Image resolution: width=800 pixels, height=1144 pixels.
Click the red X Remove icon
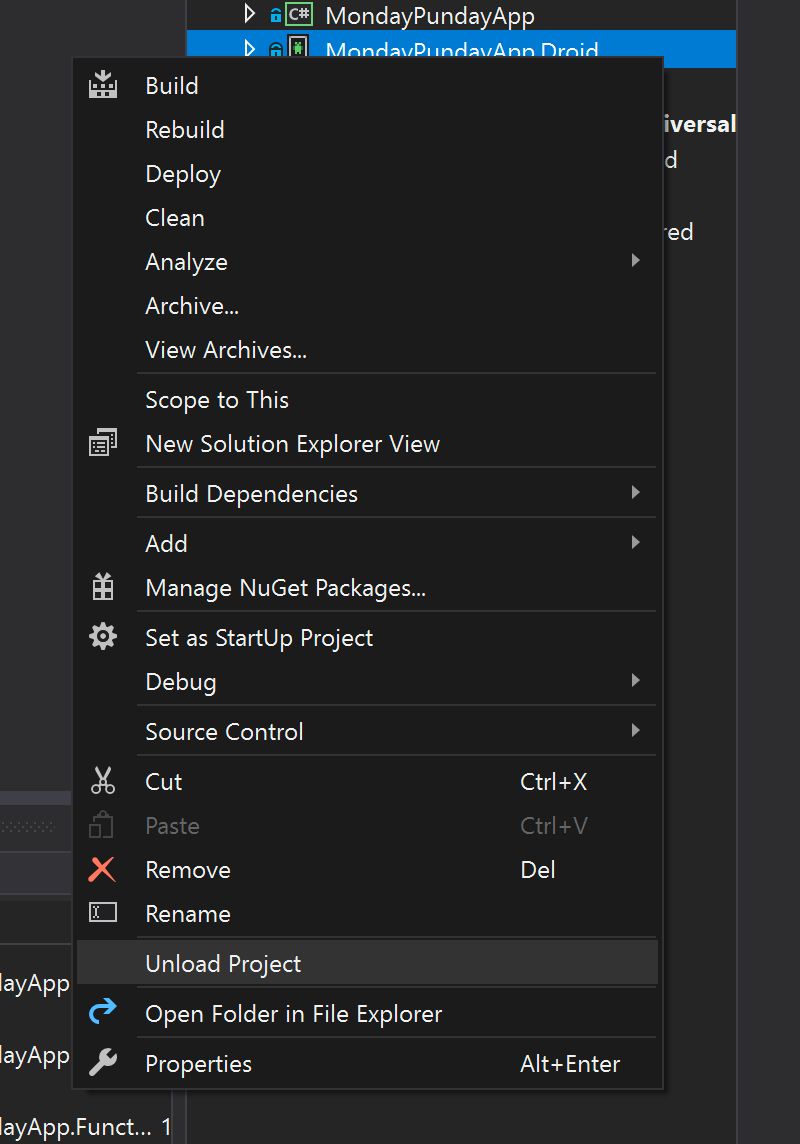coord(103,869)
